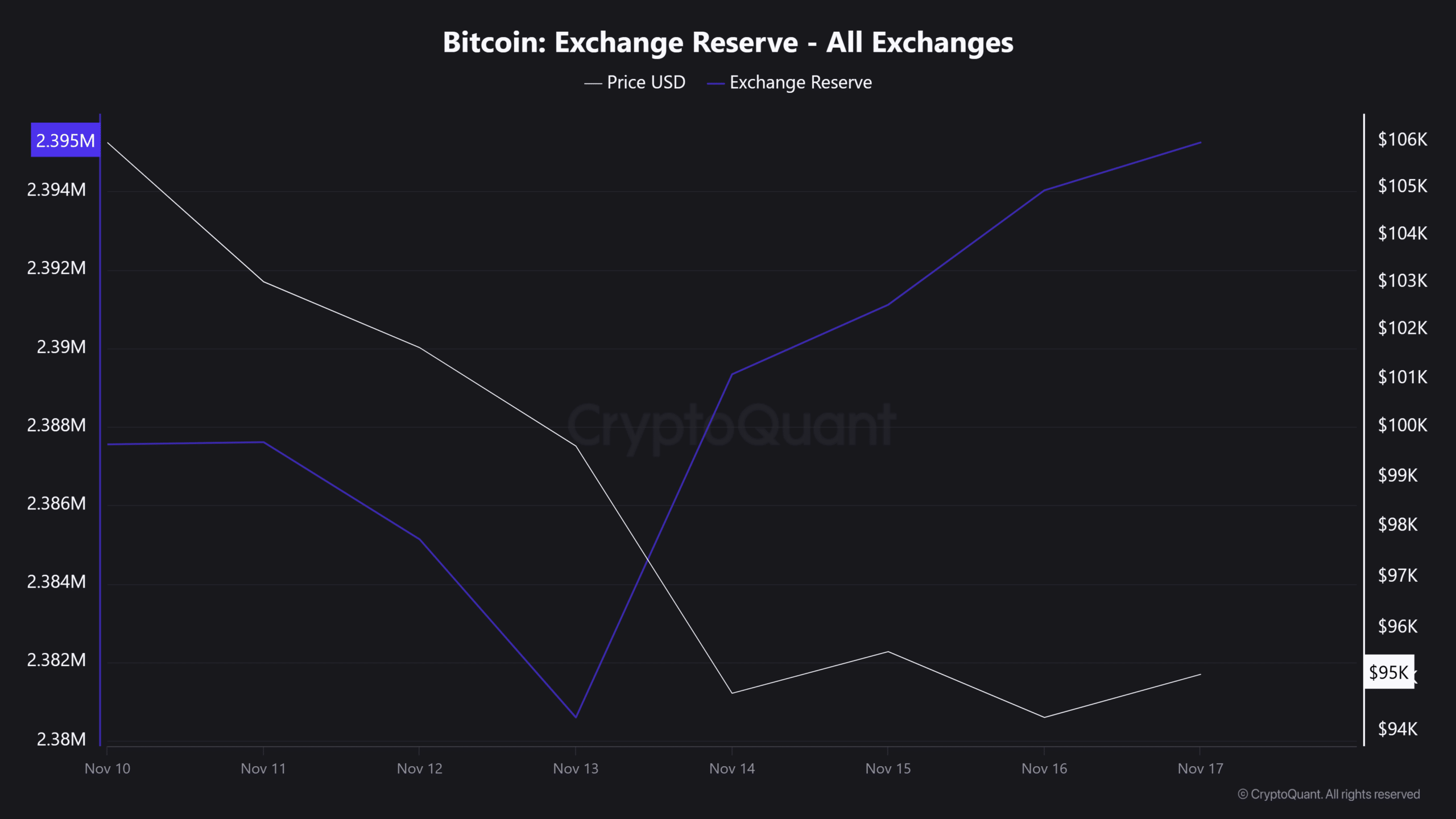Screen dimensions: 1456x819
Task: Click the Exchange Reserve low point at Nov 13
Action: (x=576, y=717)
